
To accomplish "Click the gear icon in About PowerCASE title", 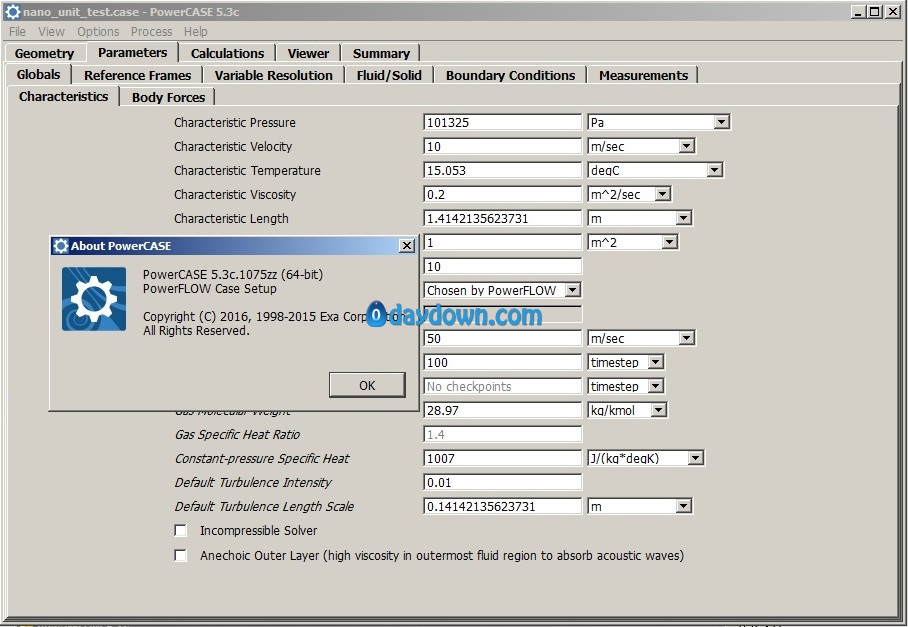I will (60, 245).
